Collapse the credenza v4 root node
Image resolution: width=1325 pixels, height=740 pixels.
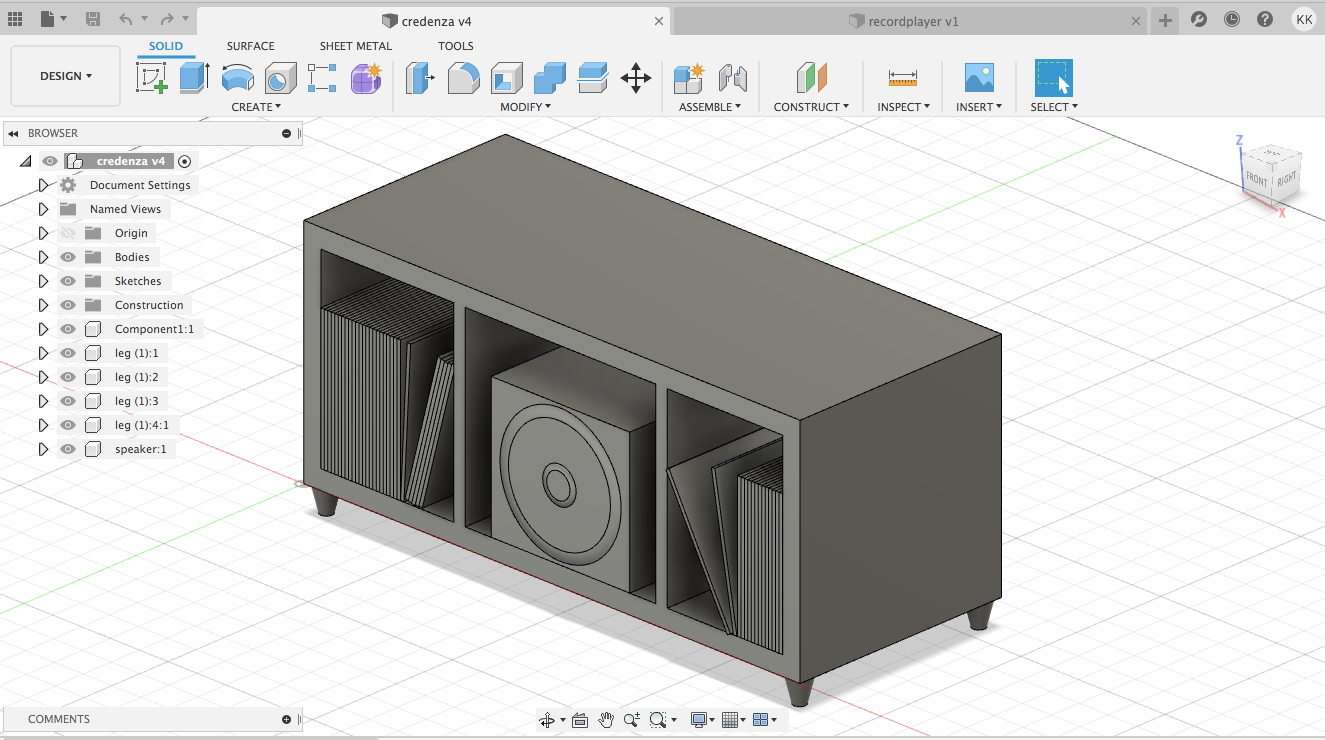26,161
